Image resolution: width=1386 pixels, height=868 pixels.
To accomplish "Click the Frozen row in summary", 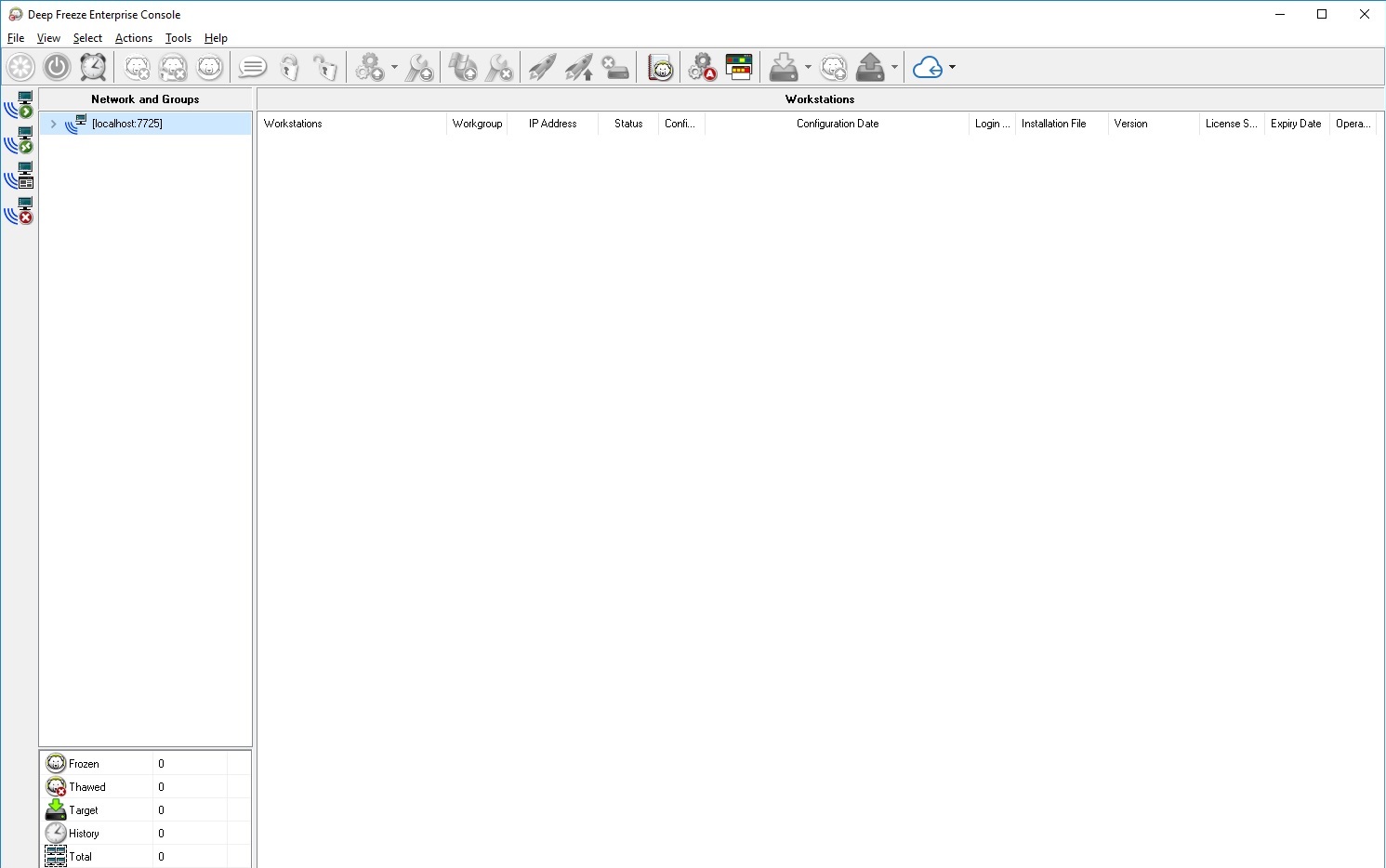I will [146, 763].
